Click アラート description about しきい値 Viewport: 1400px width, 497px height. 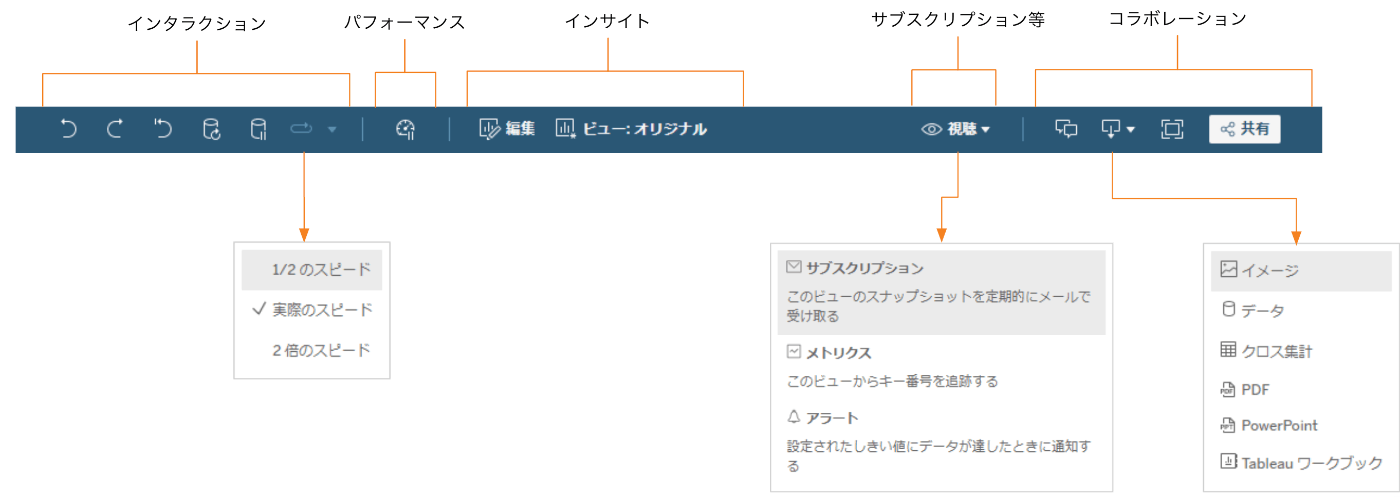click(x=938, y=455)
